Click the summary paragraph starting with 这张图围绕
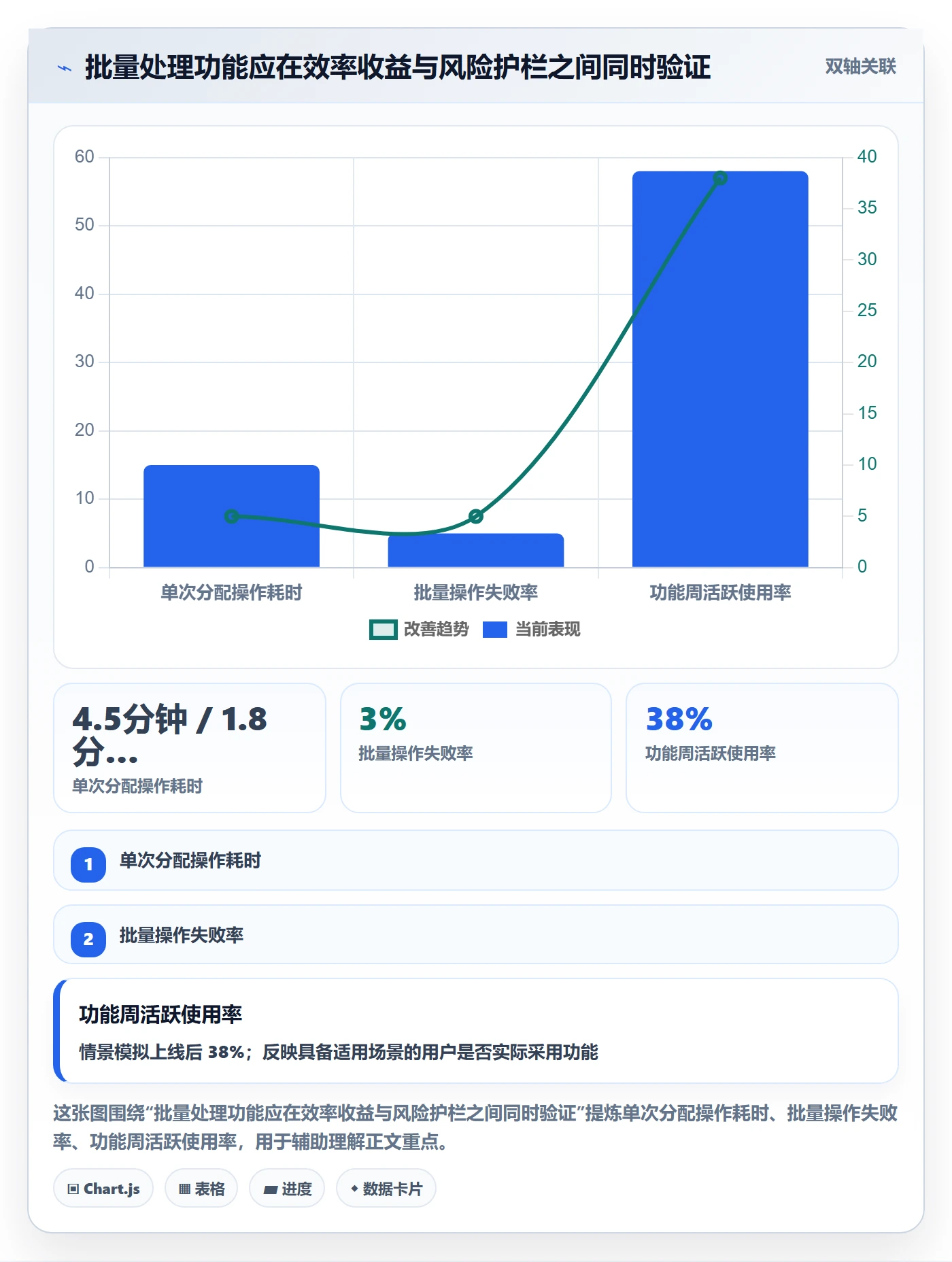This screenshot has height=1262, width=952. tap(475, 1127)
